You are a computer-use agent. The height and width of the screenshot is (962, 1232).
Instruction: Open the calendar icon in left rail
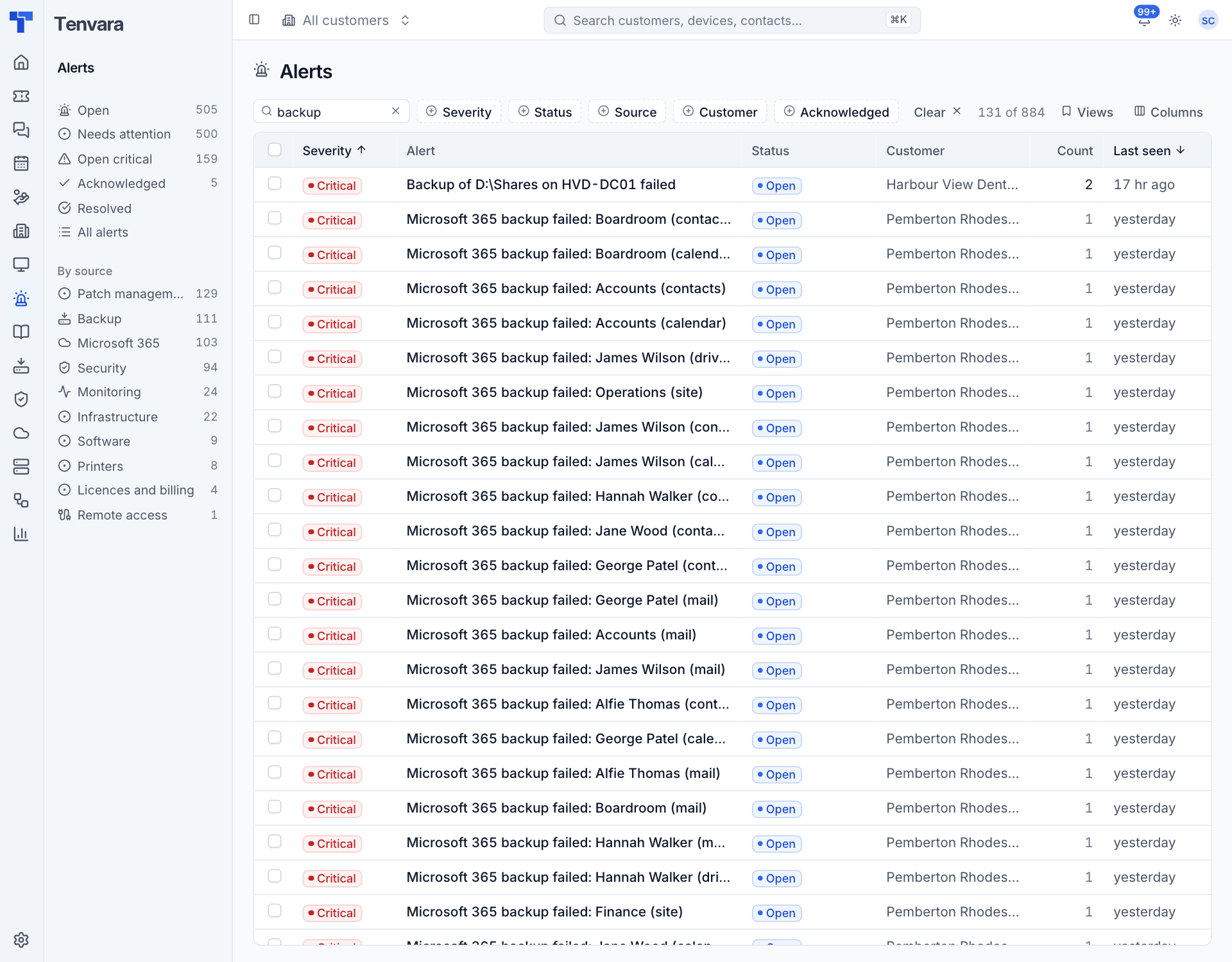[x=21, y=164]
